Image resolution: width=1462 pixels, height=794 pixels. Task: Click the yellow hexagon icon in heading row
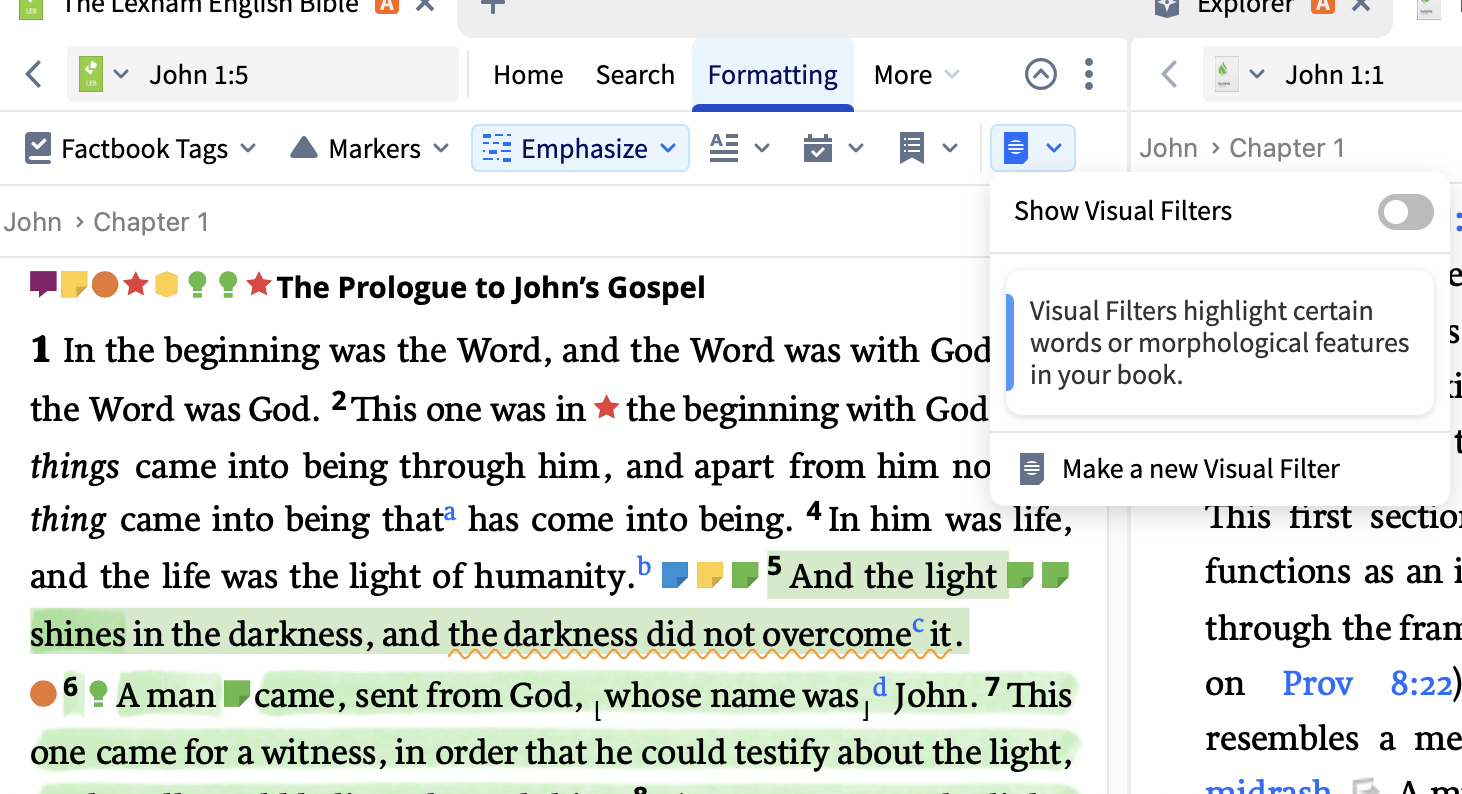[166, 286]
